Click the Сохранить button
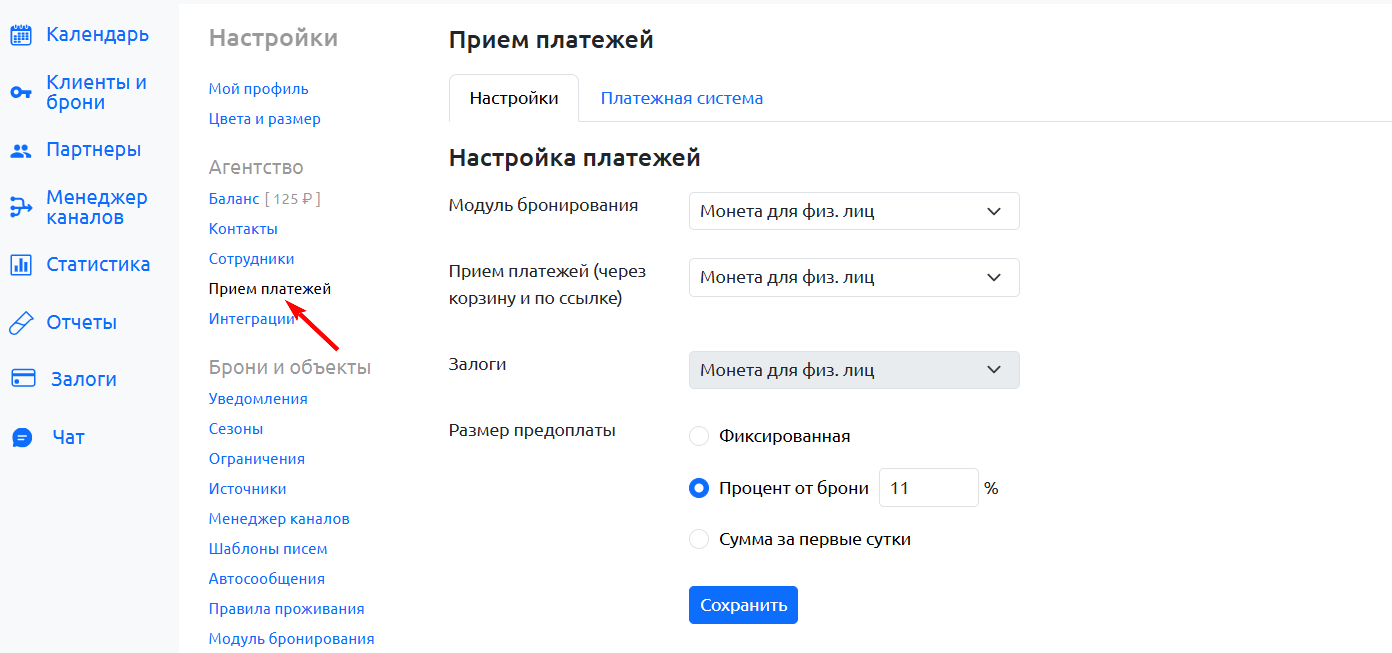 (743, 605)
